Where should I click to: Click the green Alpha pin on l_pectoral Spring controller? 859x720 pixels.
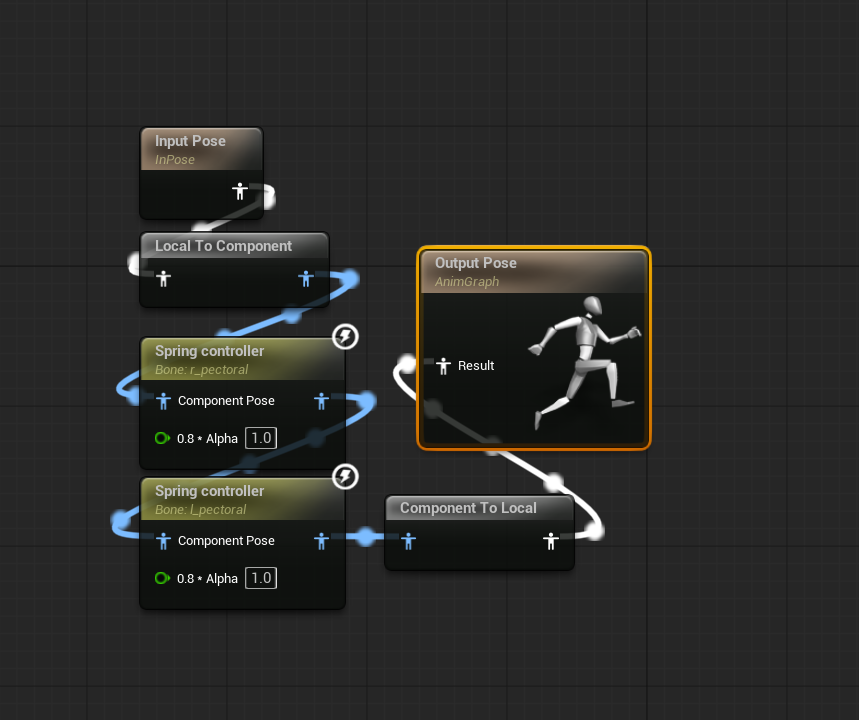coord(162,578)
